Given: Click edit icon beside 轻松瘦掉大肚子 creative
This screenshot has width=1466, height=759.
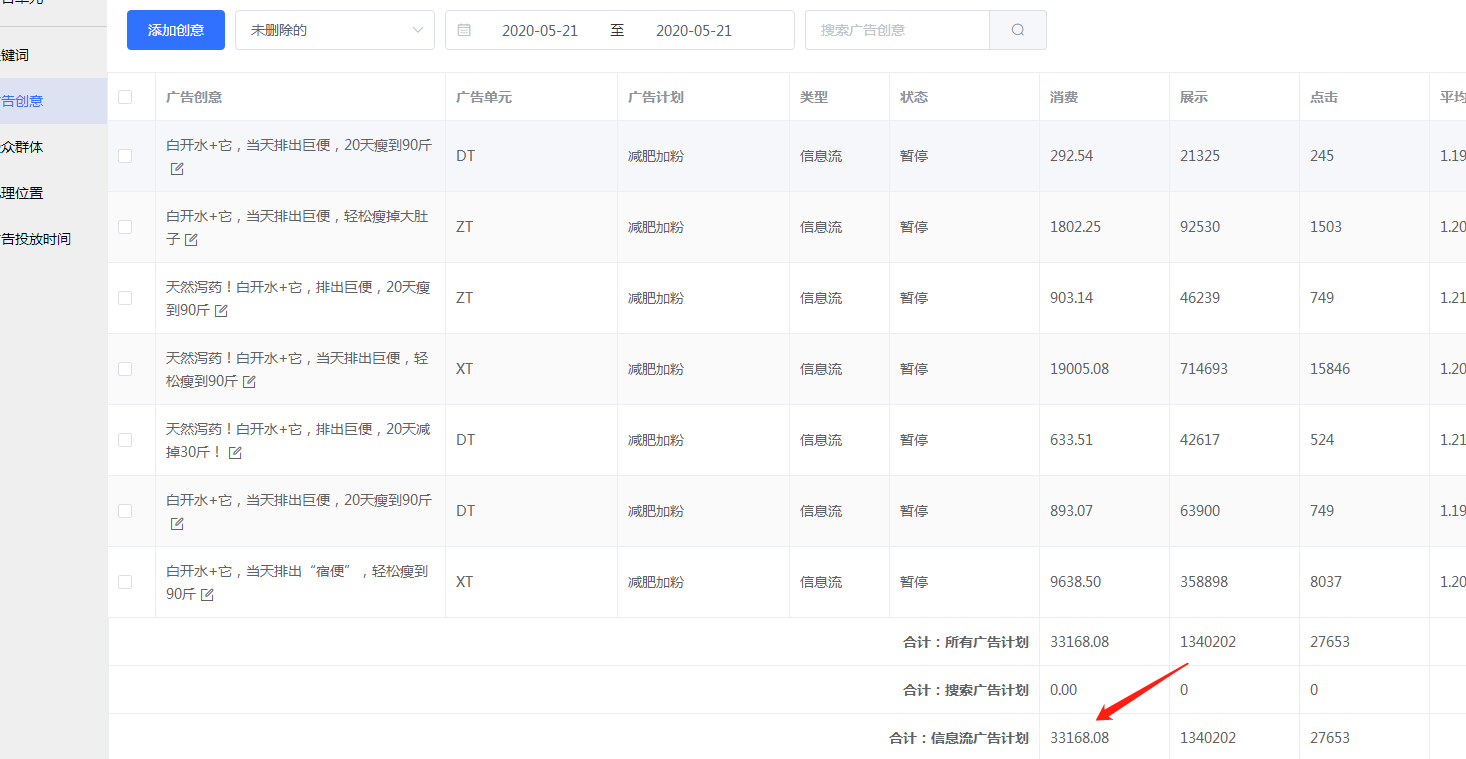Looking at the screenshot, I should [191, 240].
